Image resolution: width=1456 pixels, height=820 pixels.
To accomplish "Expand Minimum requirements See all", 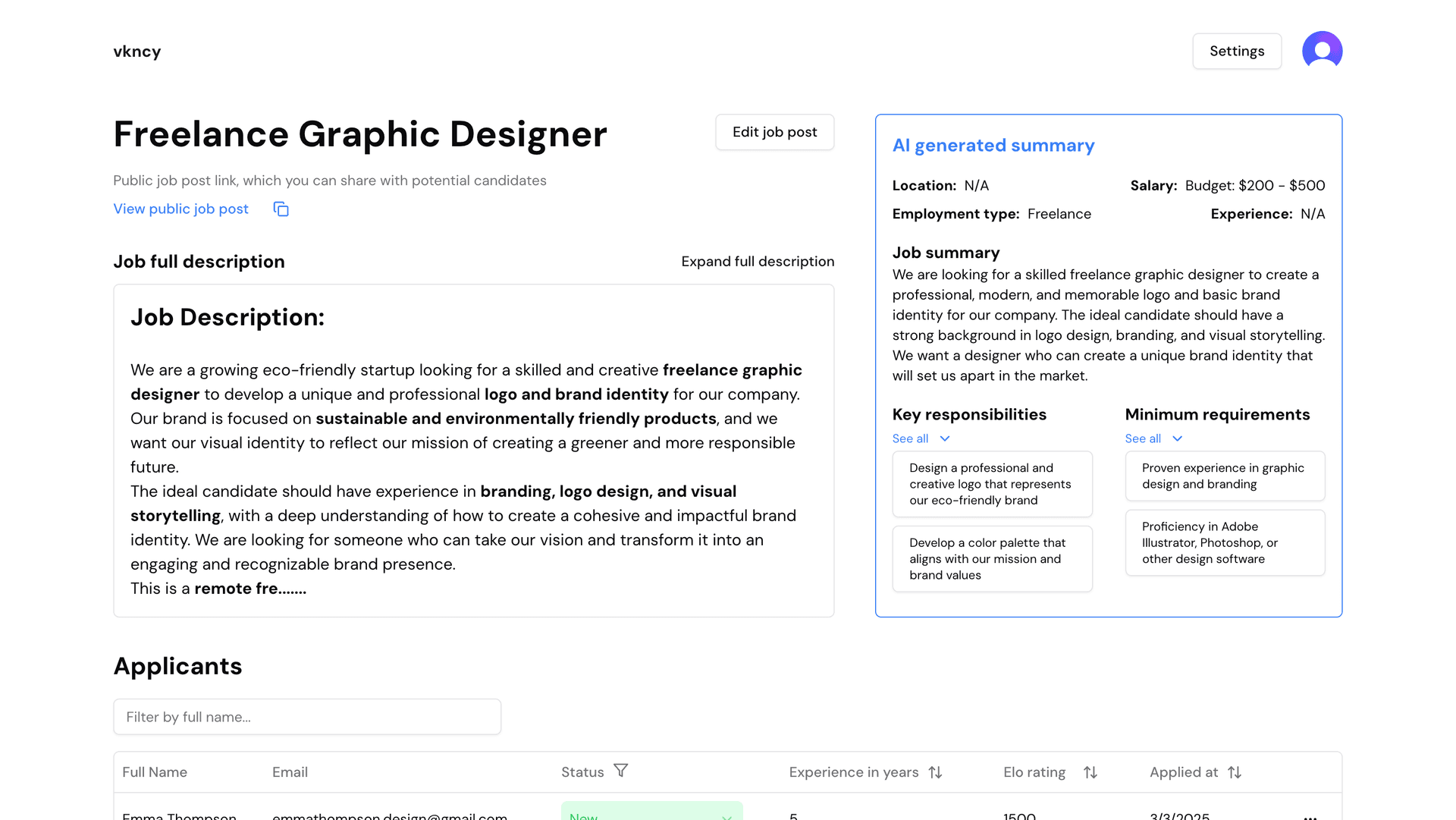I will point(1153,438).
